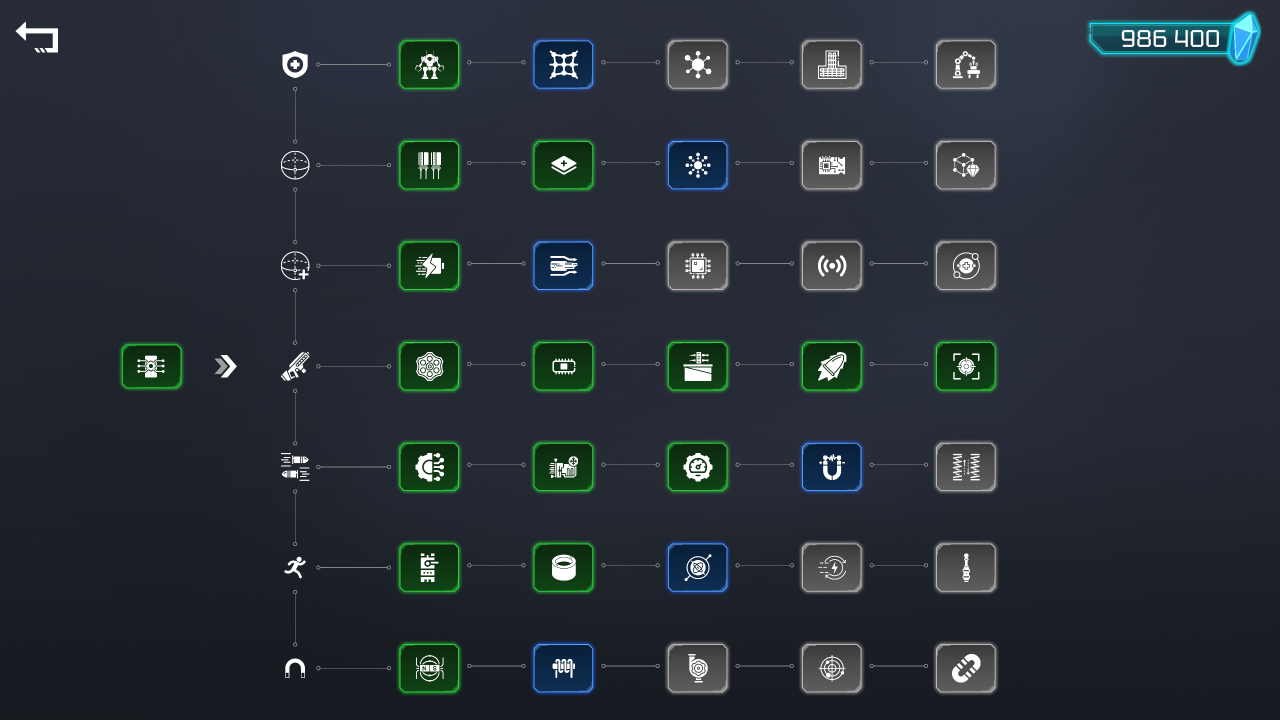Open the coil spring upgrade node
The image size is (1280, 720).
[965, 467]
